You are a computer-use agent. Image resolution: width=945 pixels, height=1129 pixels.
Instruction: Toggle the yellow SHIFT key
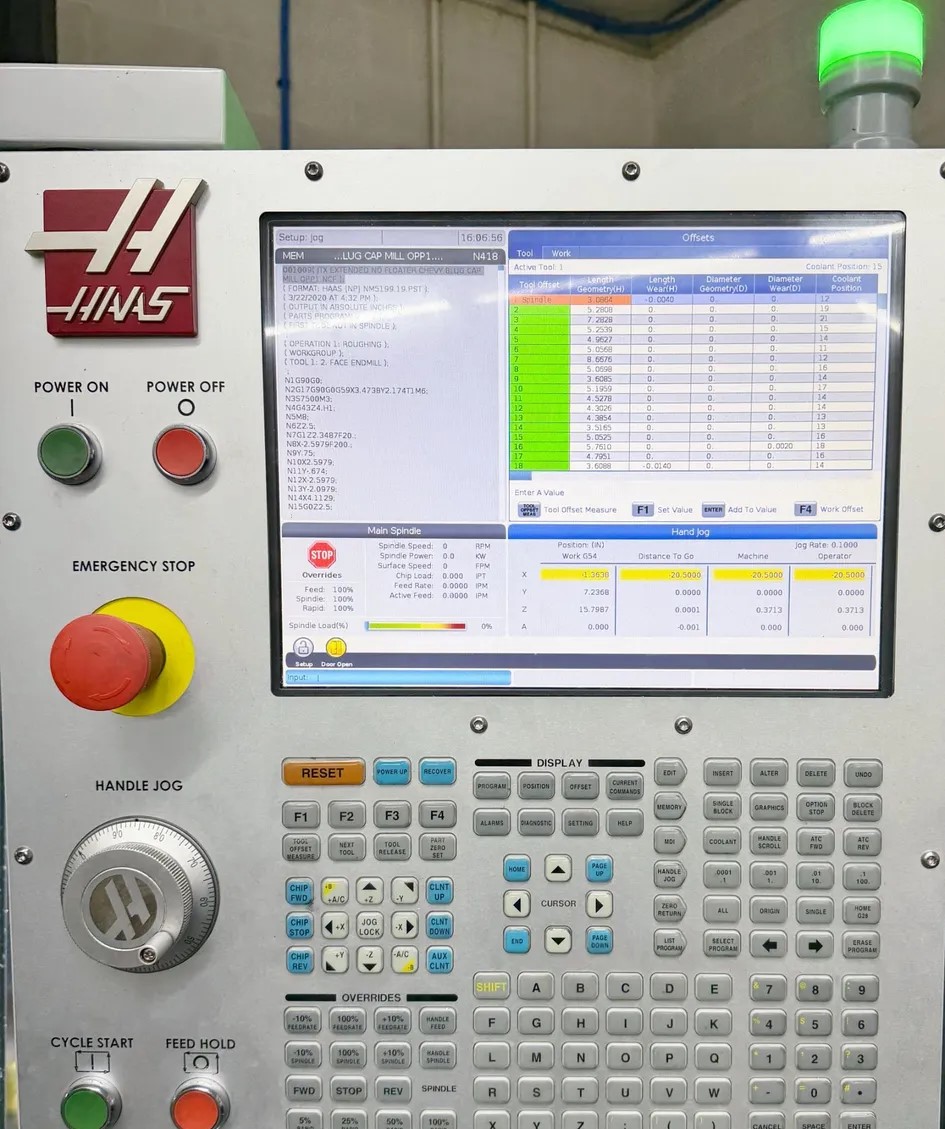pos(491,987)
